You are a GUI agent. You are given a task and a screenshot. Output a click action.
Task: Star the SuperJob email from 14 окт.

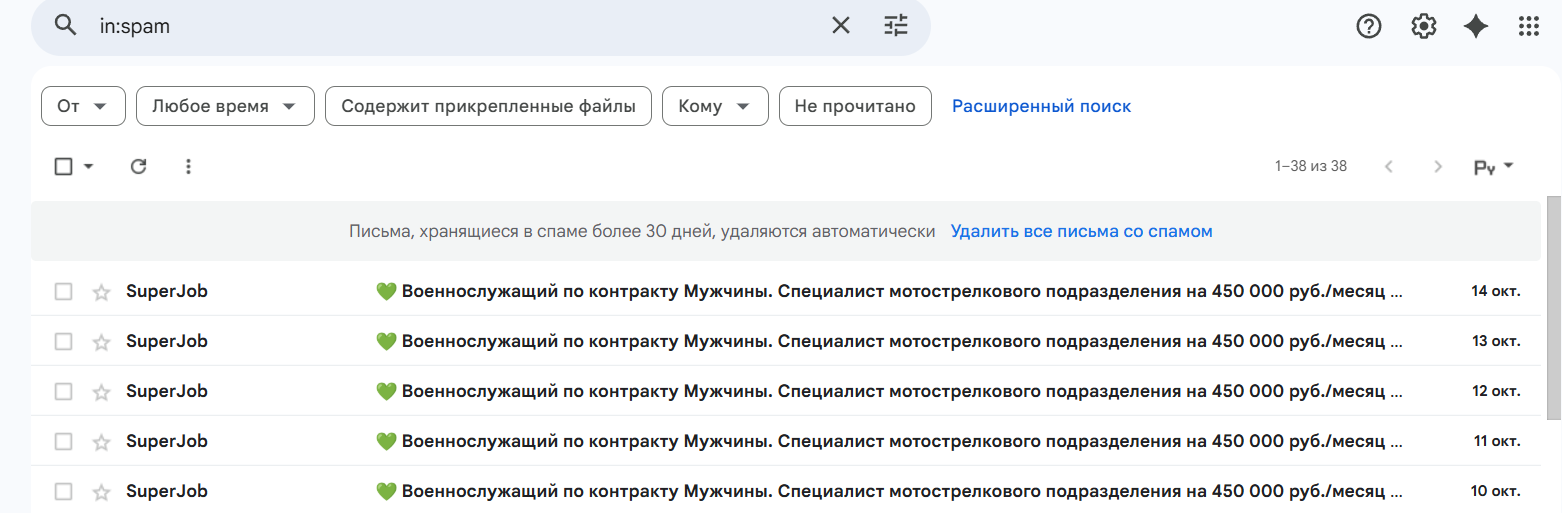point(101,292)
